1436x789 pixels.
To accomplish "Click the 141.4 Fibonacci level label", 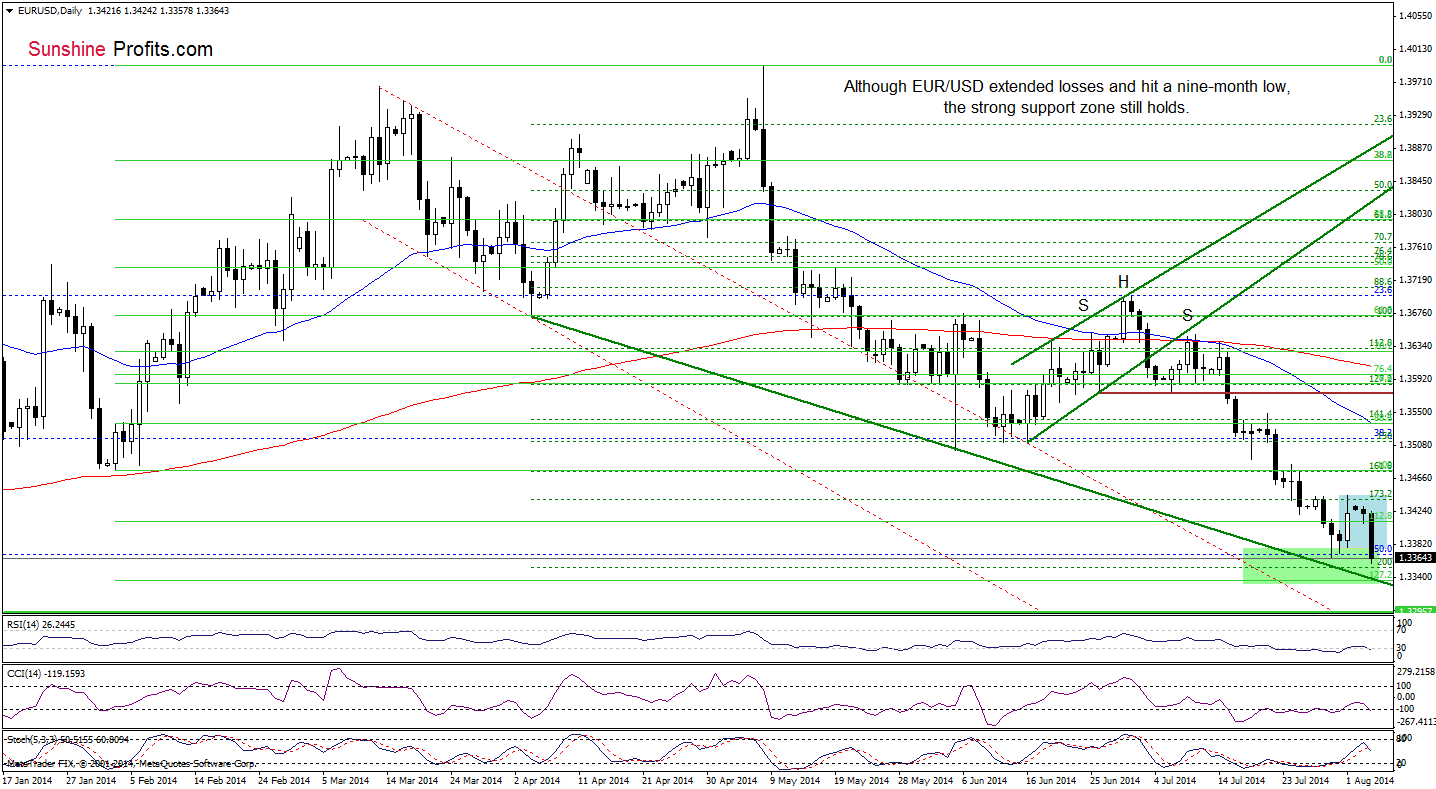I will 1382,413.
